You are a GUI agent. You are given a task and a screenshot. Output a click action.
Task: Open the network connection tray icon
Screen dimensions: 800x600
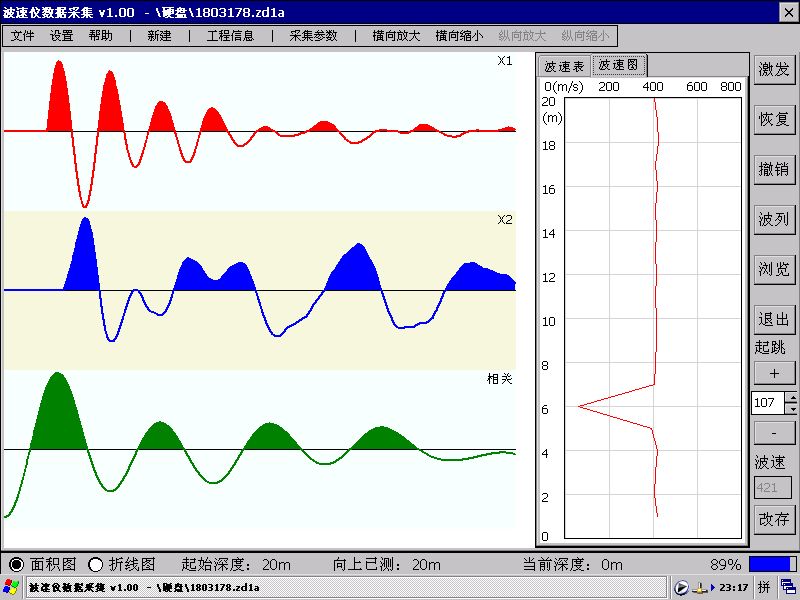point(702,587)
